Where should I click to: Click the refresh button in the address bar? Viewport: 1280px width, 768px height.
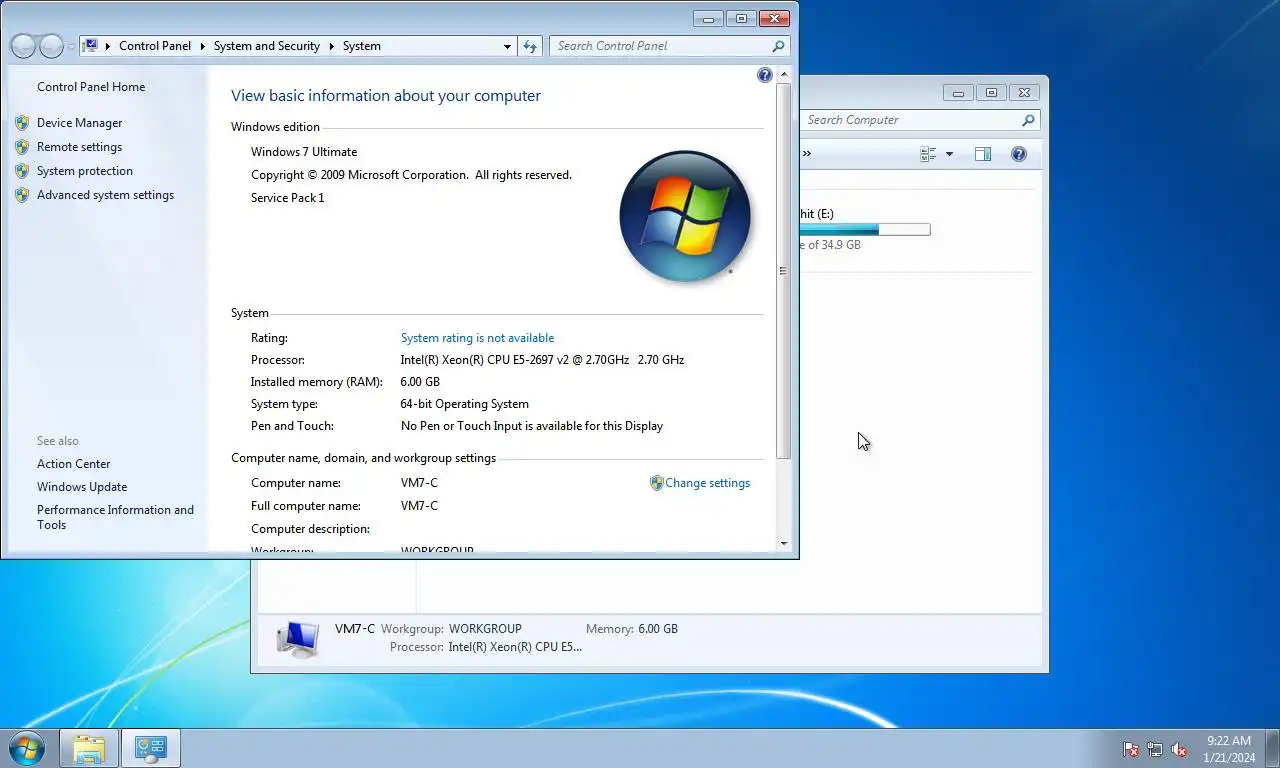[530, 46]
